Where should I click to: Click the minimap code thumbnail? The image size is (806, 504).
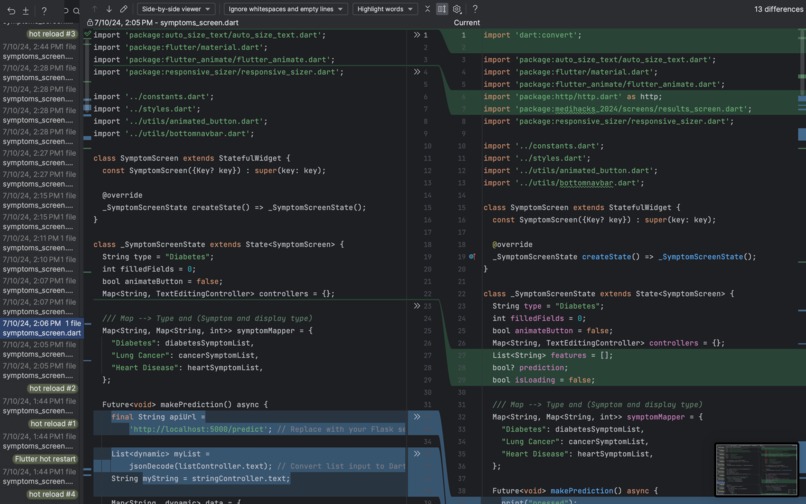coord(756,470)
